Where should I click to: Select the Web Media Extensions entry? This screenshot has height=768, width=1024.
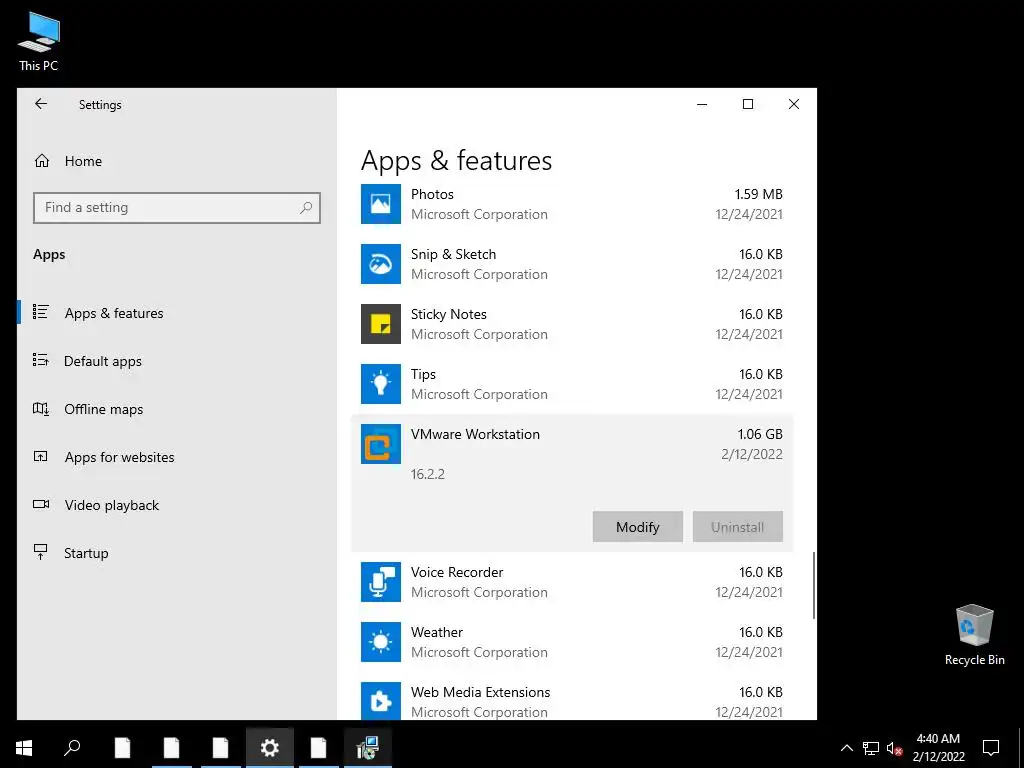coord(571,697)
